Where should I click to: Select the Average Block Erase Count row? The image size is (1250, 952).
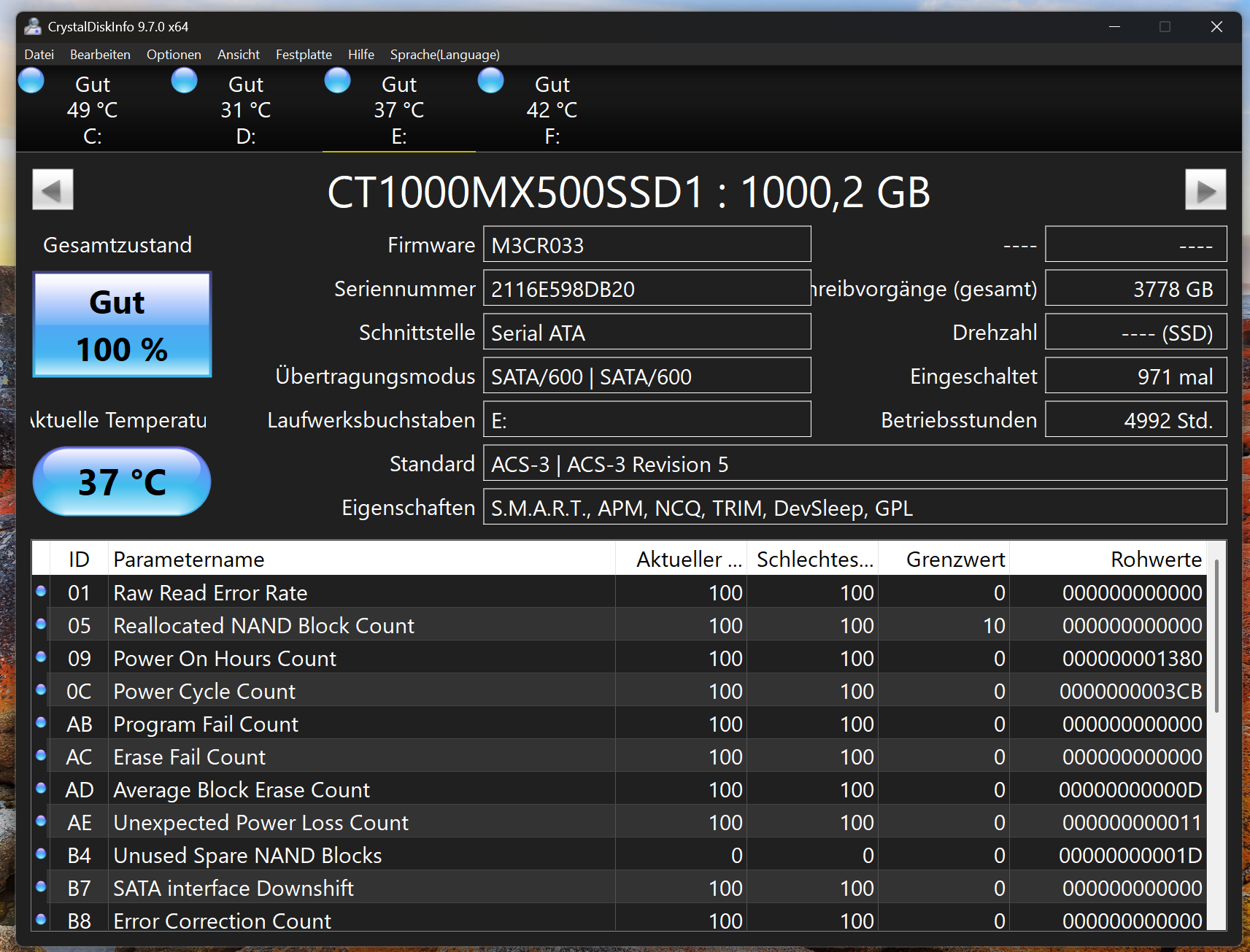click(619, 789)
